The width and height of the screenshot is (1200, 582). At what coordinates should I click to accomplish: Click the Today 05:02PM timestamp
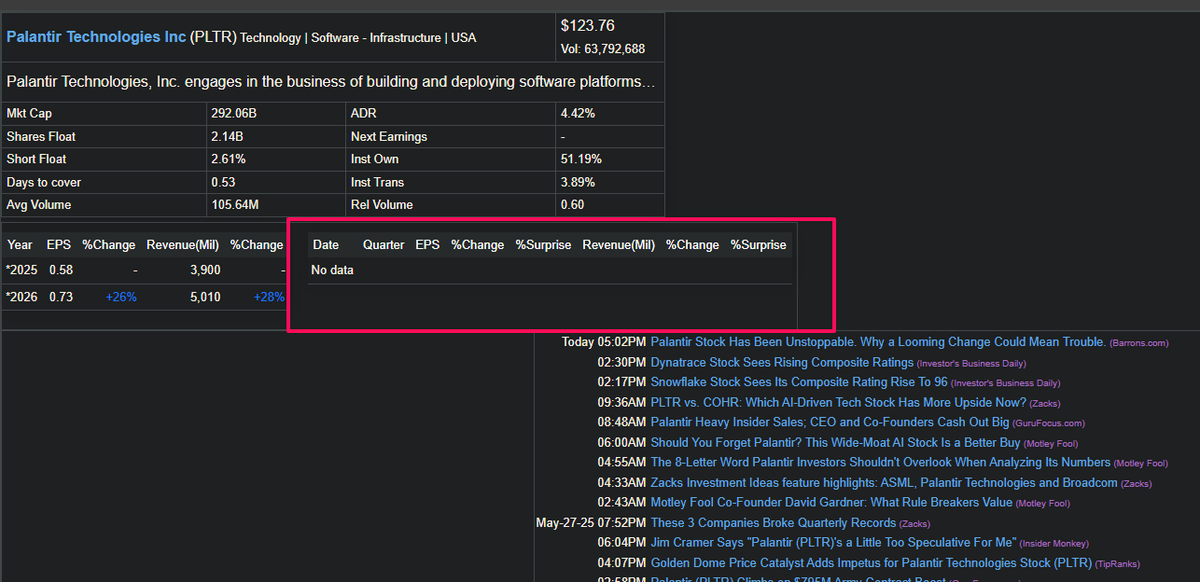[x=604, y=342]
